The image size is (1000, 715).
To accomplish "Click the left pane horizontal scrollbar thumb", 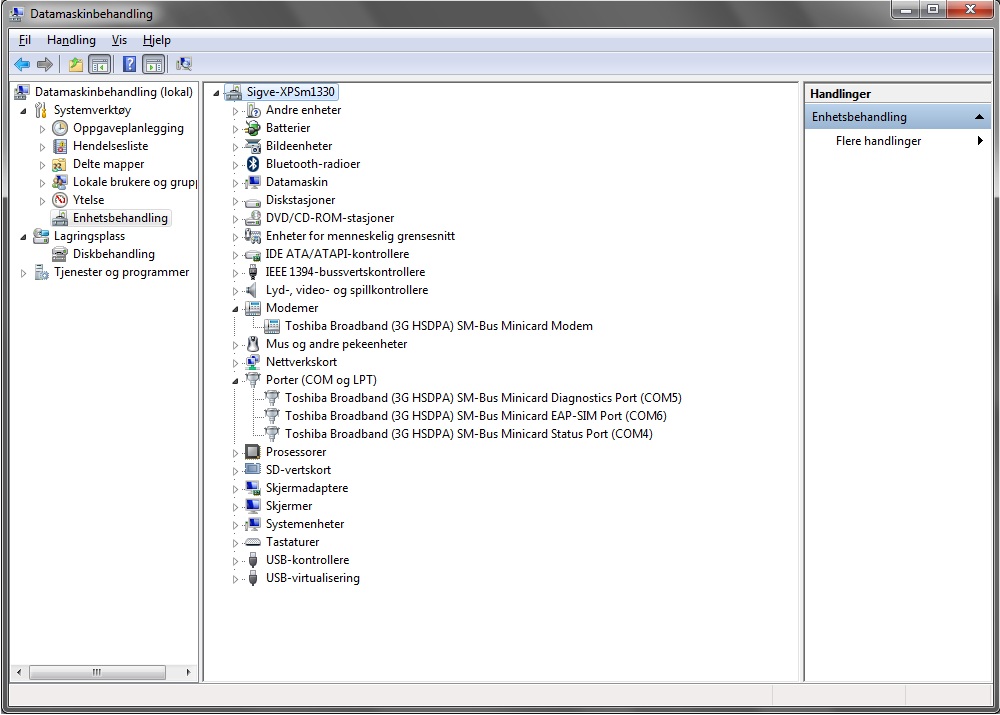I will pyautogui.click(x=97, y=672).
